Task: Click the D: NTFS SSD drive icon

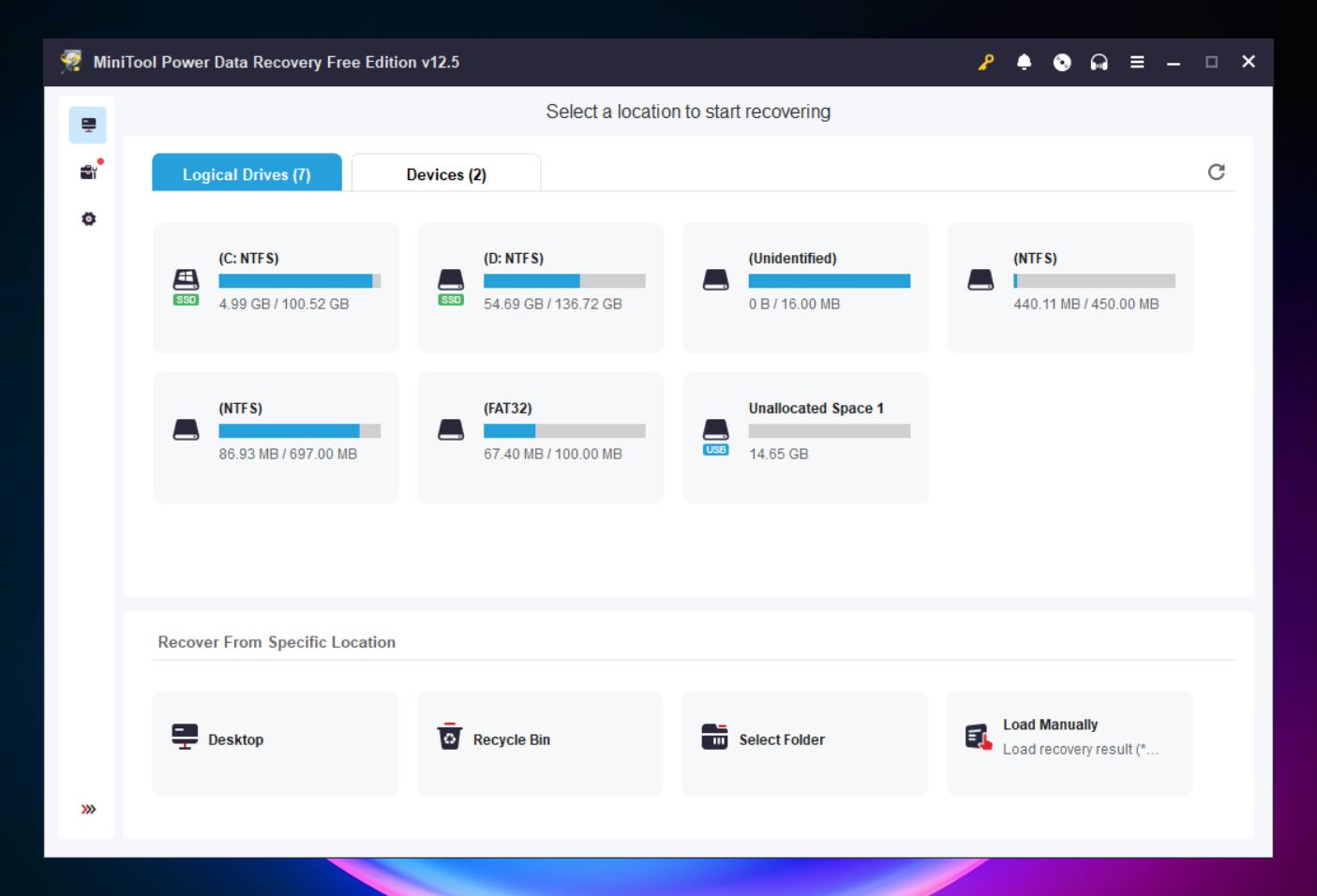Action: click(451, 286)
